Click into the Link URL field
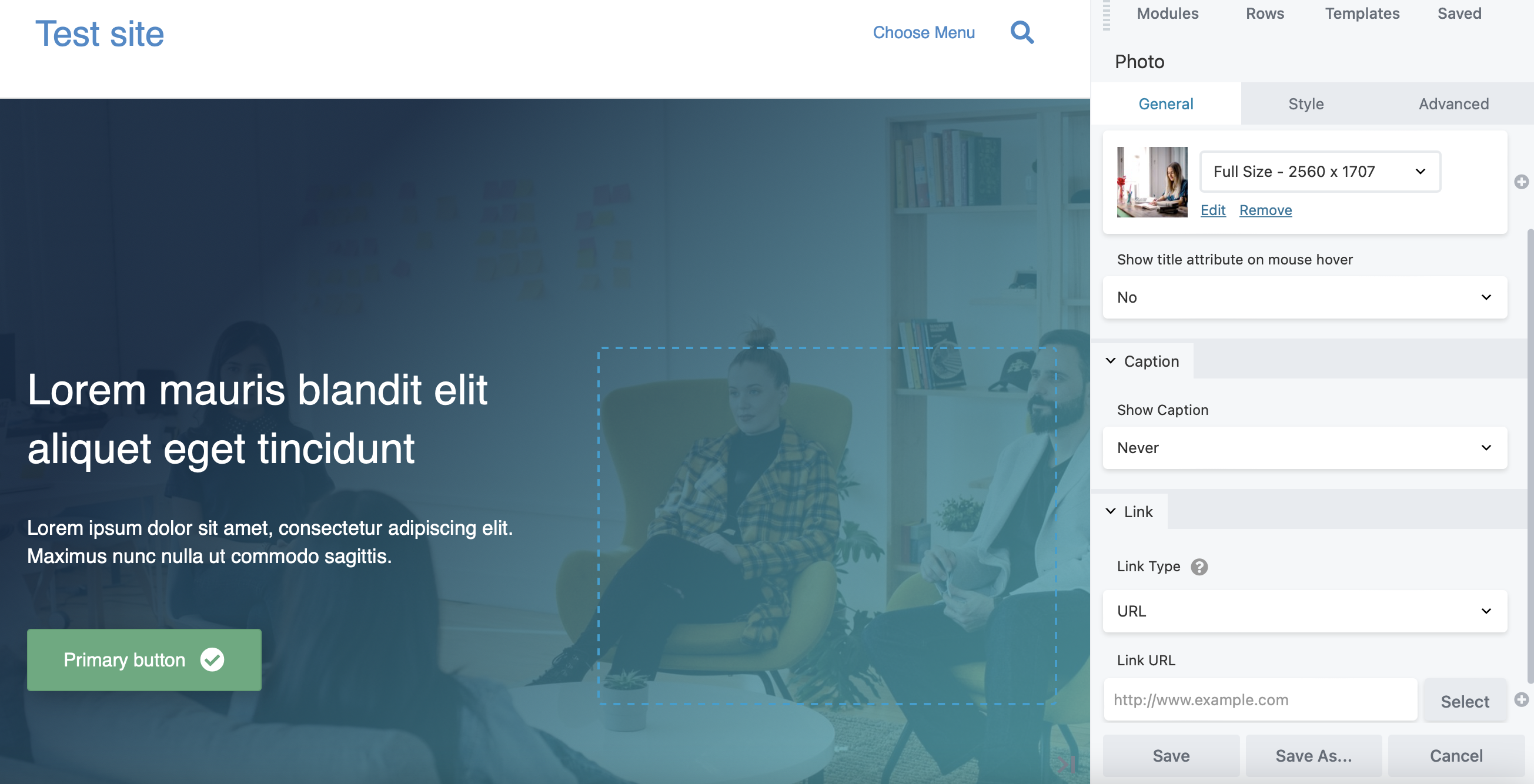This screenshot has height=784, width=1534. point(1259,699)
